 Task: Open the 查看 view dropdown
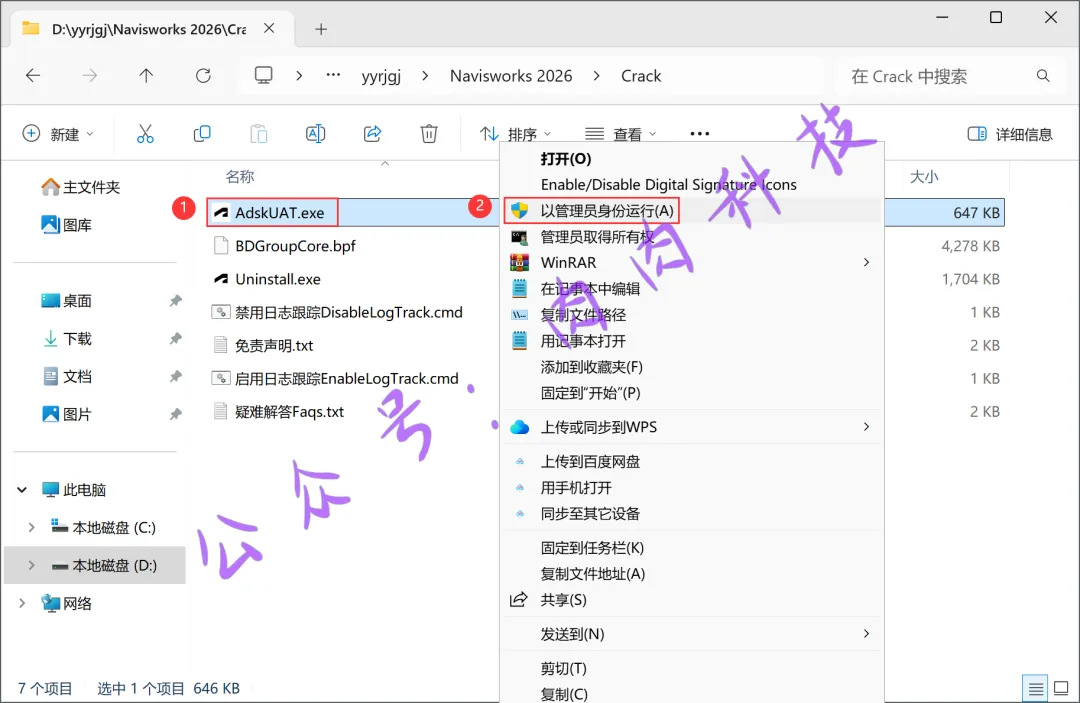(620, 134)
